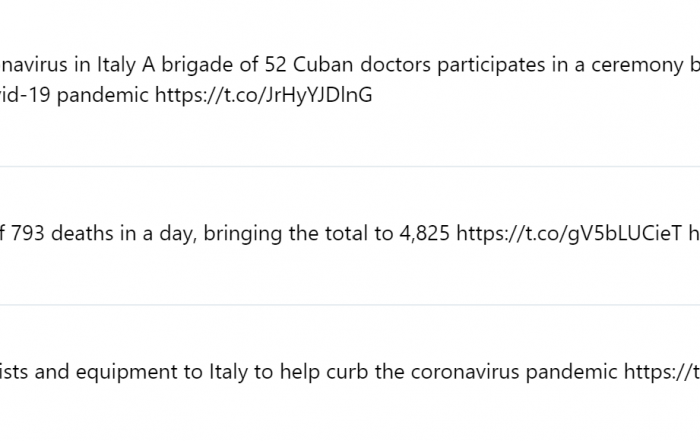700x441 pixels.
Task: Select the row reporting 793 deaths
Action: [350, 236]
